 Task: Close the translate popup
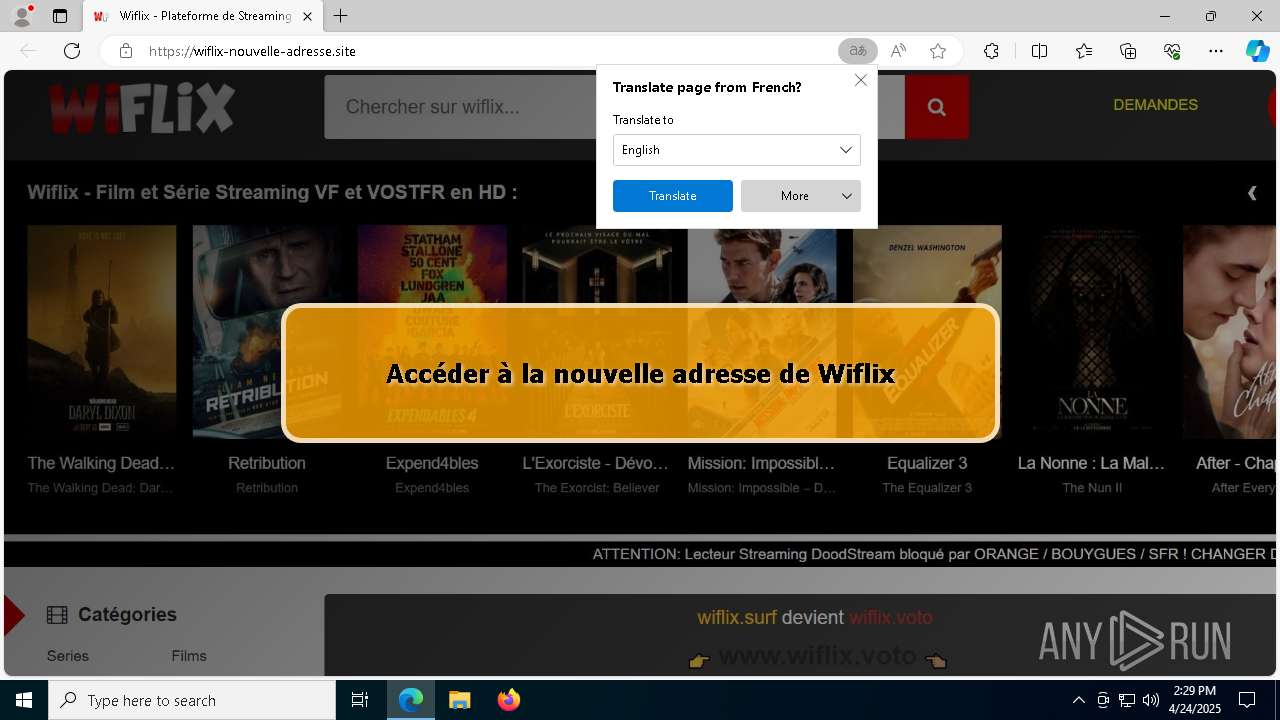click(x=861, y=80)
